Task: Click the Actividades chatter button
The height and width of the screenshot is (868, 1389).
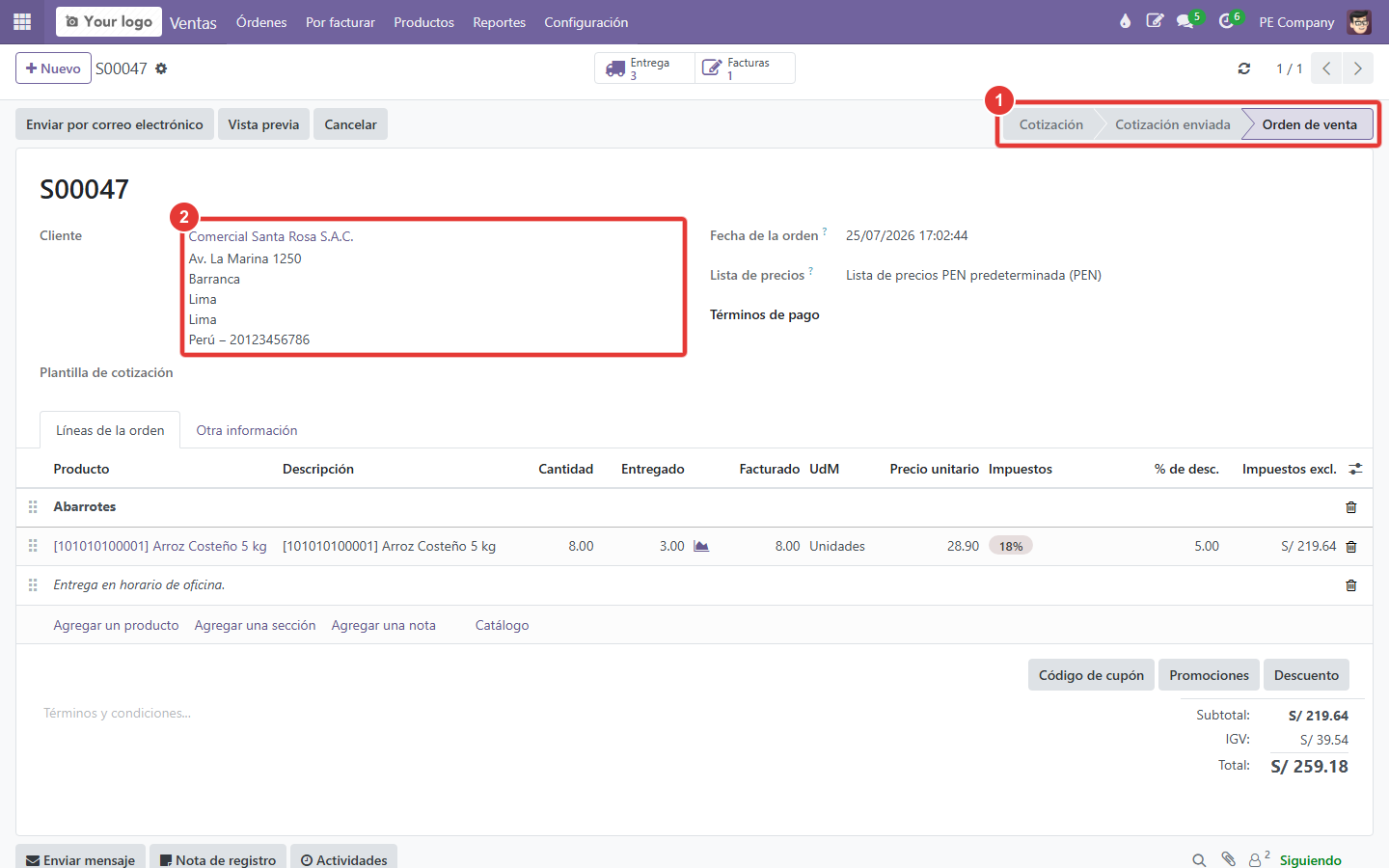Action: 343,858
